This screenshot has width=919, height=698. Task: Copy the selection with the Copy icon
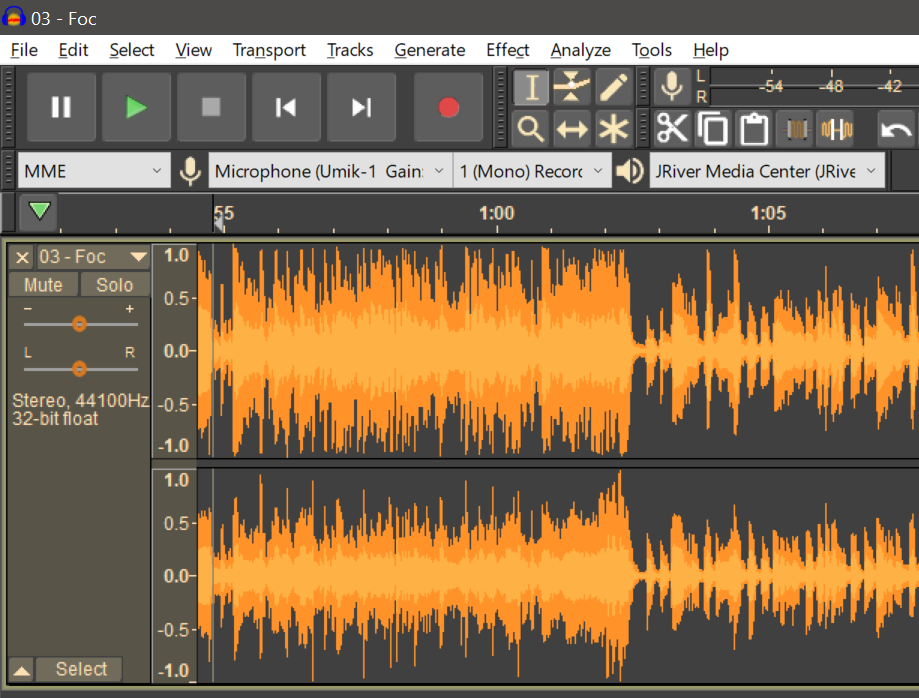(713, 128)
